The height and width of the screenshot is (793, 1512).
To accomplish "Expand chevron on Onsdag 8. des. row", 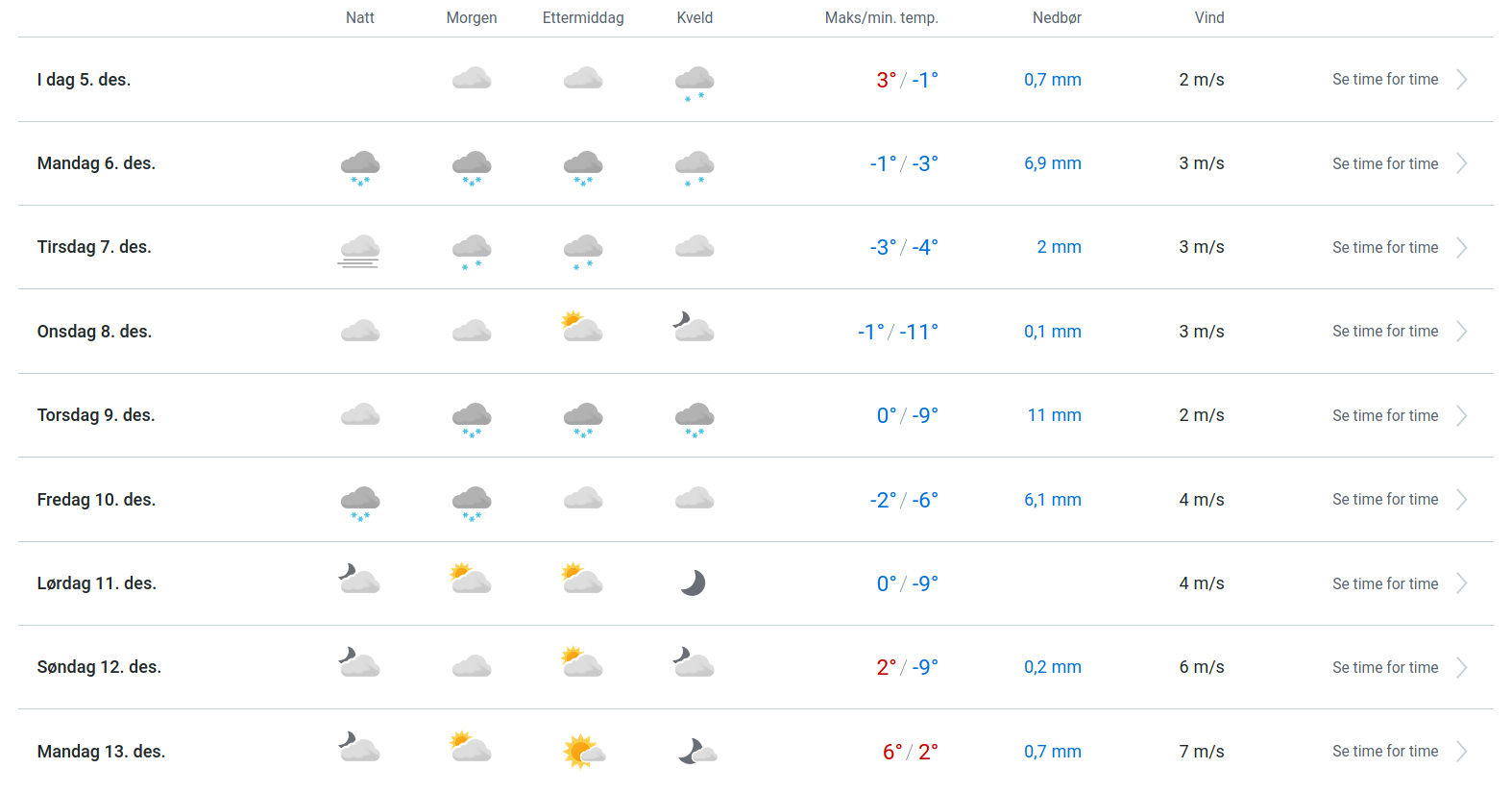I will 1461,332.
